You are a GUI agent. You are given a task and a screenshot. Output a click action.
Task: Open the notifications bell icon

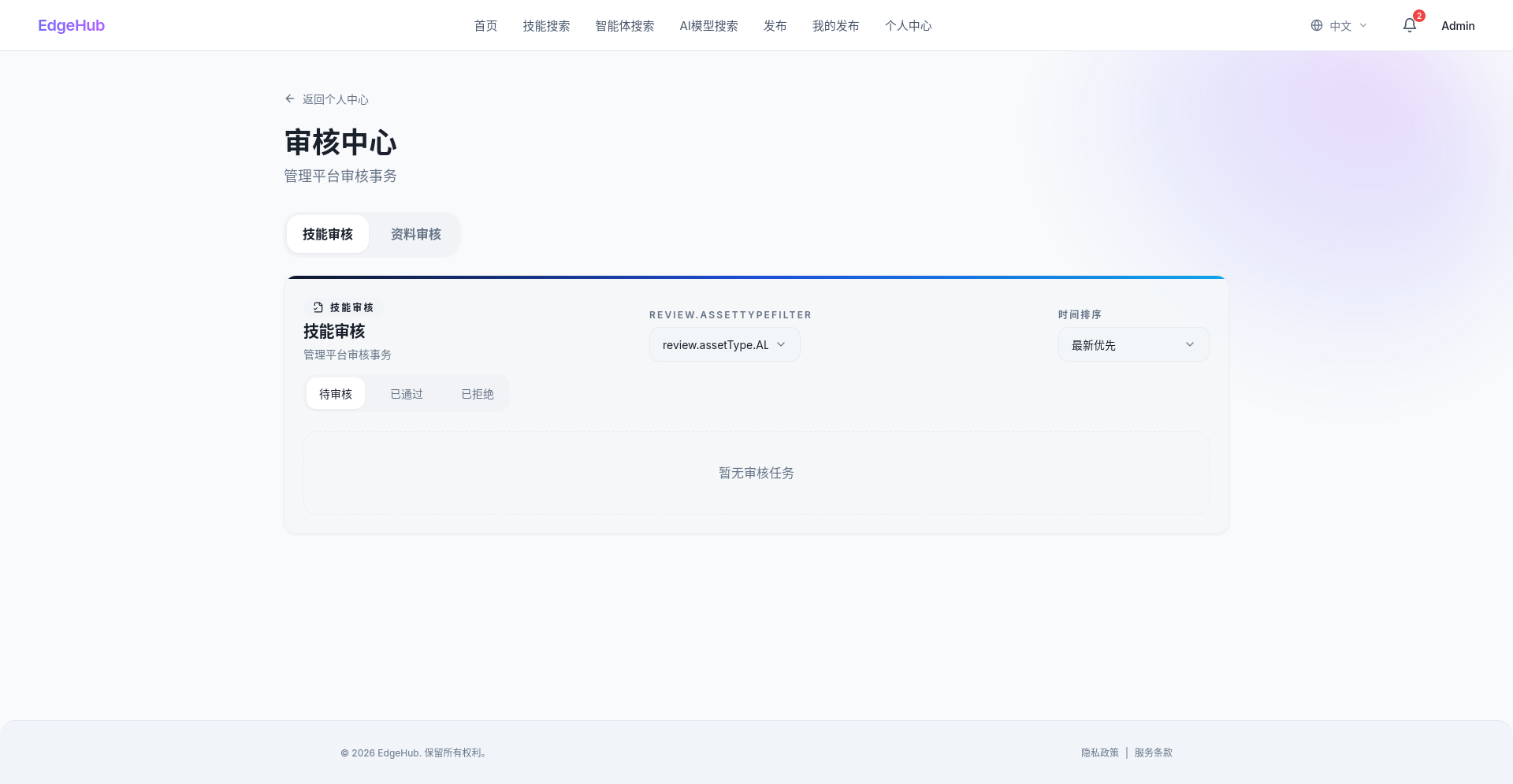point(1410,25)
